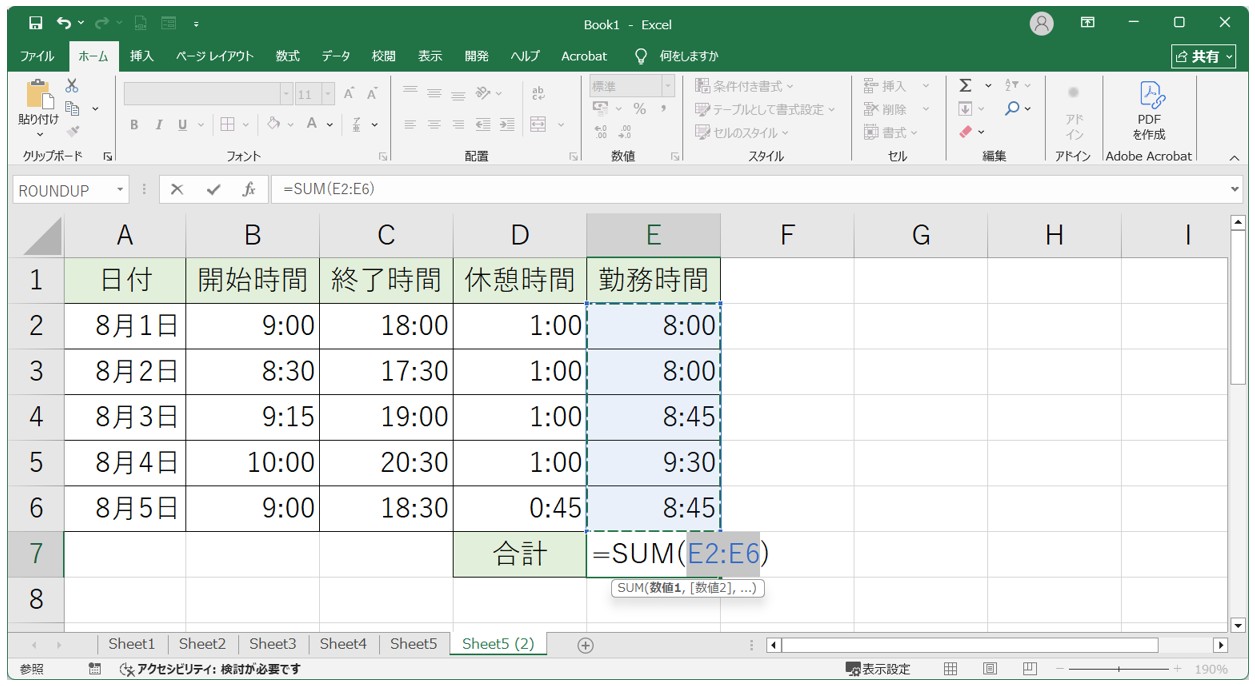Open the Conditional Formatting dropdown
The width and height of the screenshot is (1255, 686).
(744, 86)
